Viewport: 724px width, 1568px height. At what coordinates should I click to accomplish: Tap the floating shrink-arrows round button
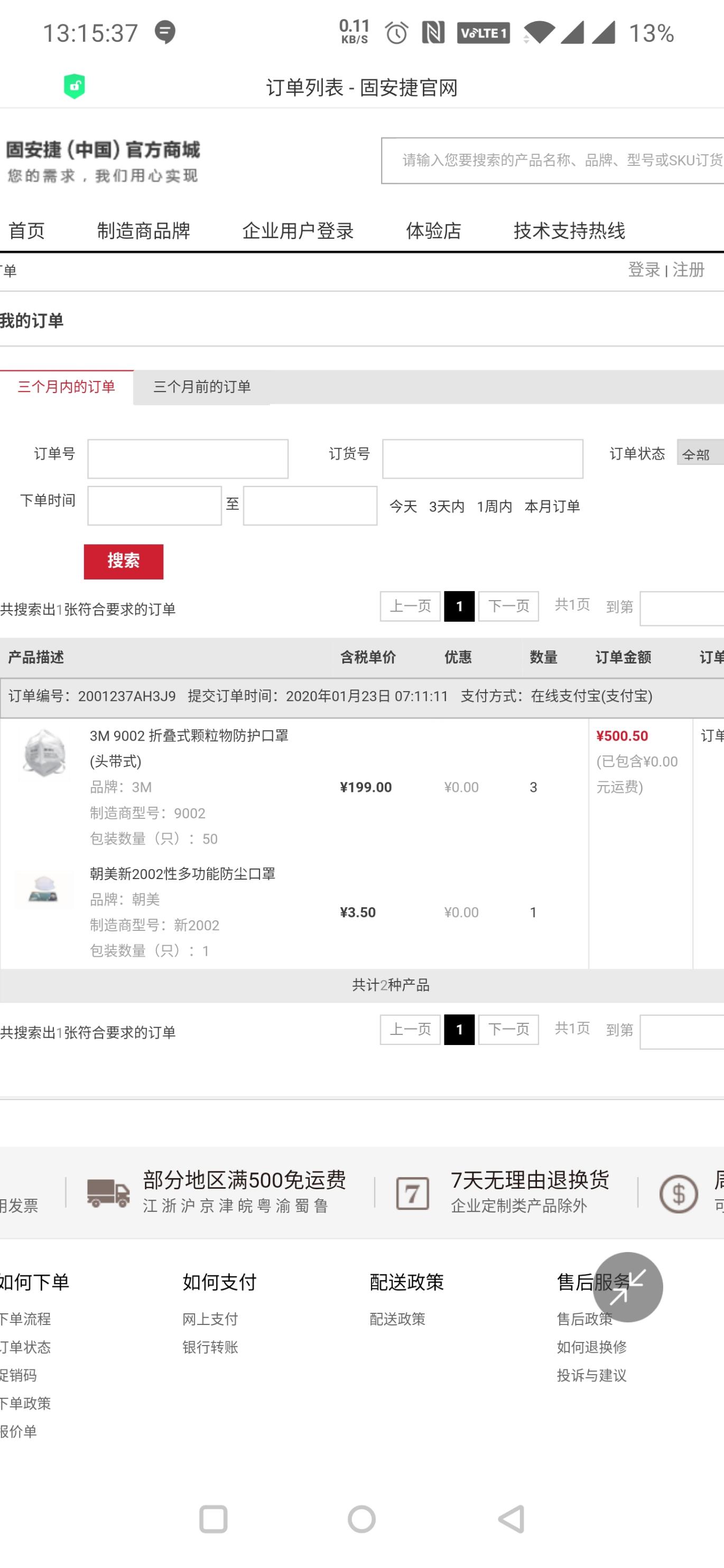click(x=627, y=1287)
